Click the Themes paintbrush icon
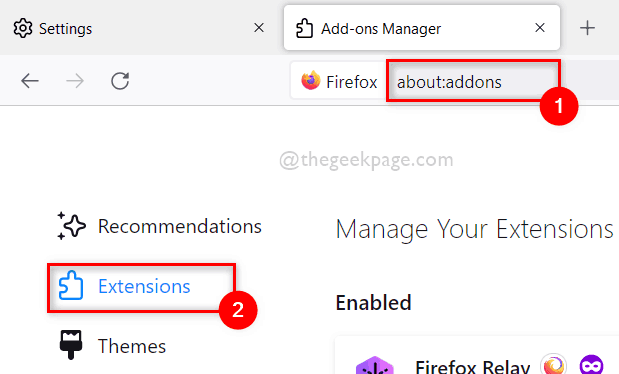Viewport: 619px width, 374px height. tap(71, 345)
